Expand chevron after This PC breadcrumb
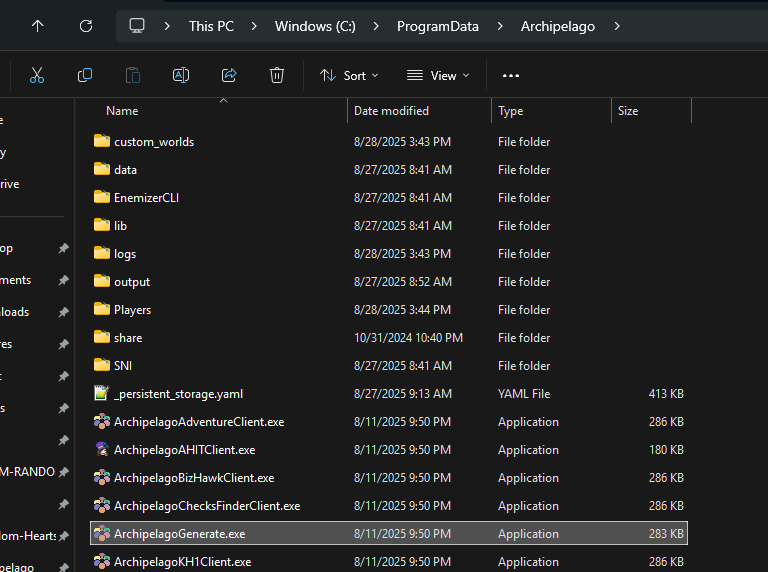Image resolution: width=768 pixels, height=572 pixels. coord(254,26)
